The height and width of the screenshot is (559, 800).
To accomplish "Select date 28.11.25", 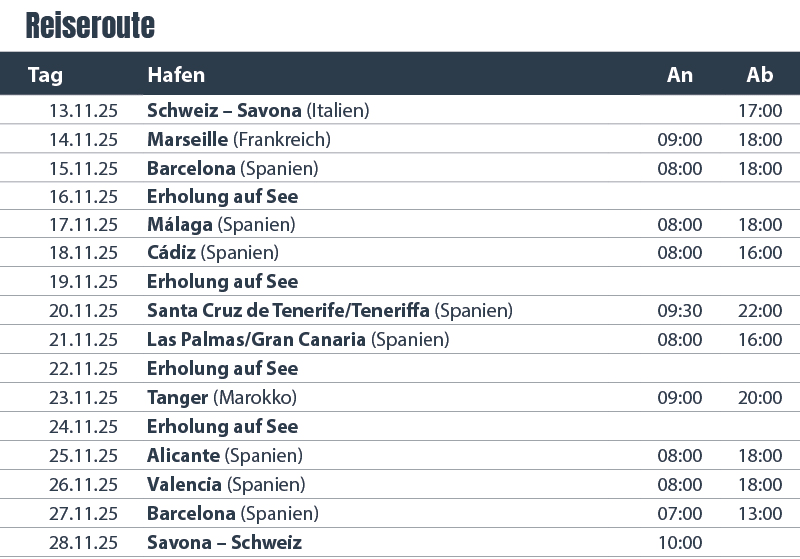I will point(83,542).
